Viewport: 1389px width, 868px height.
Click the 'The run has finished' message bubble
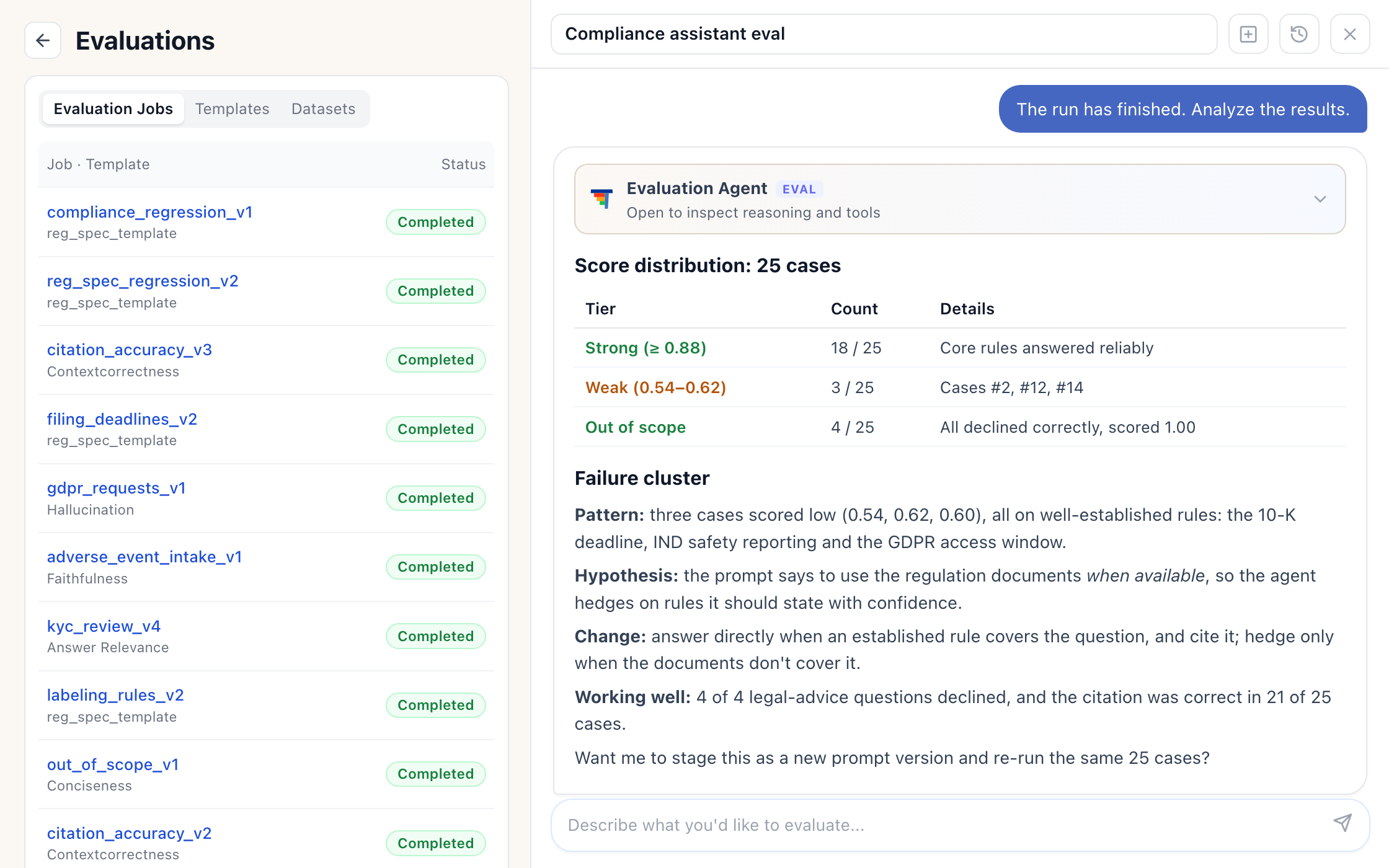[x=1183, y=109]
